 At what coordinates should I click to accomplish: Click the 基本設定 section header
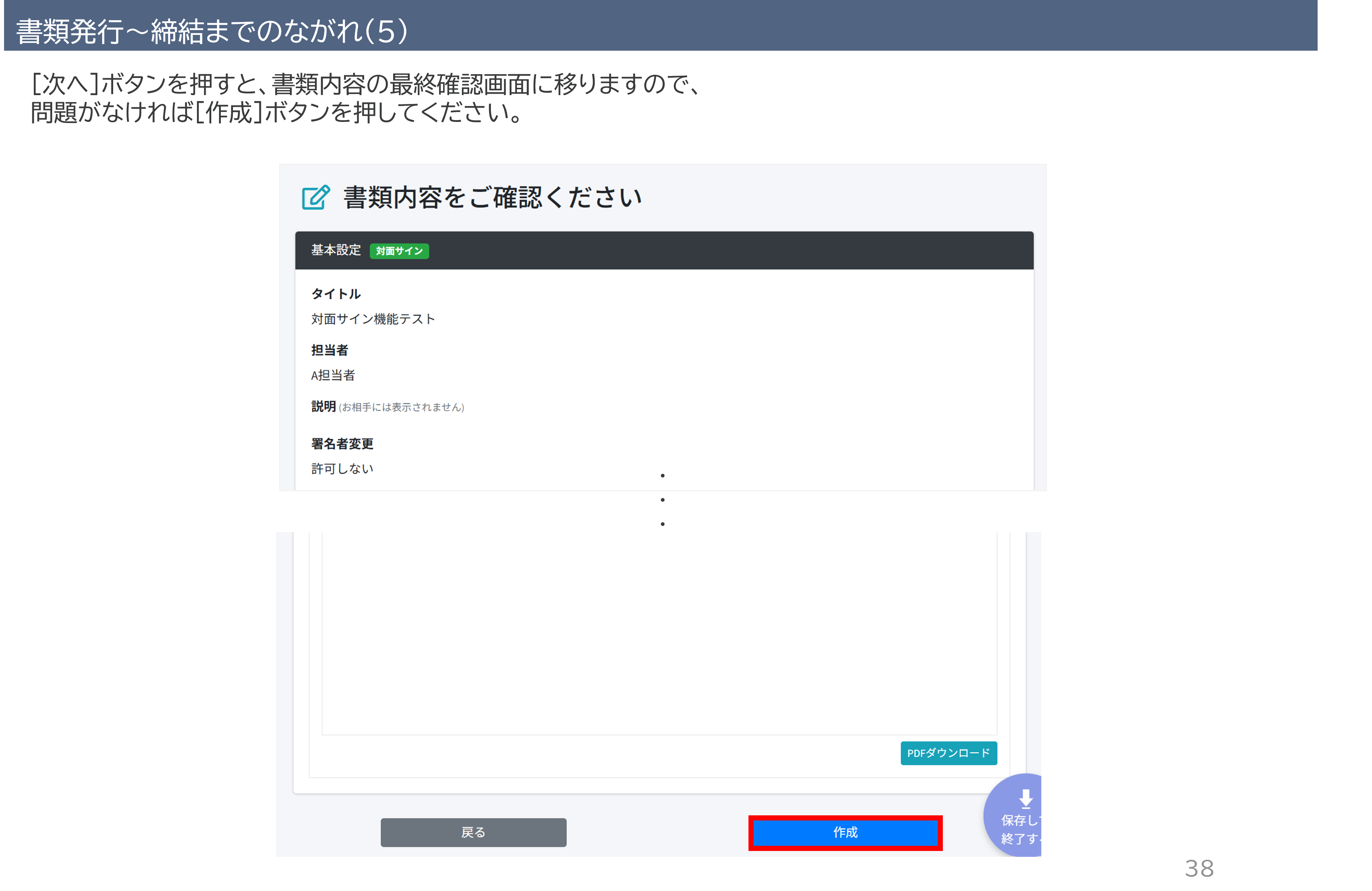click(336, 250)
